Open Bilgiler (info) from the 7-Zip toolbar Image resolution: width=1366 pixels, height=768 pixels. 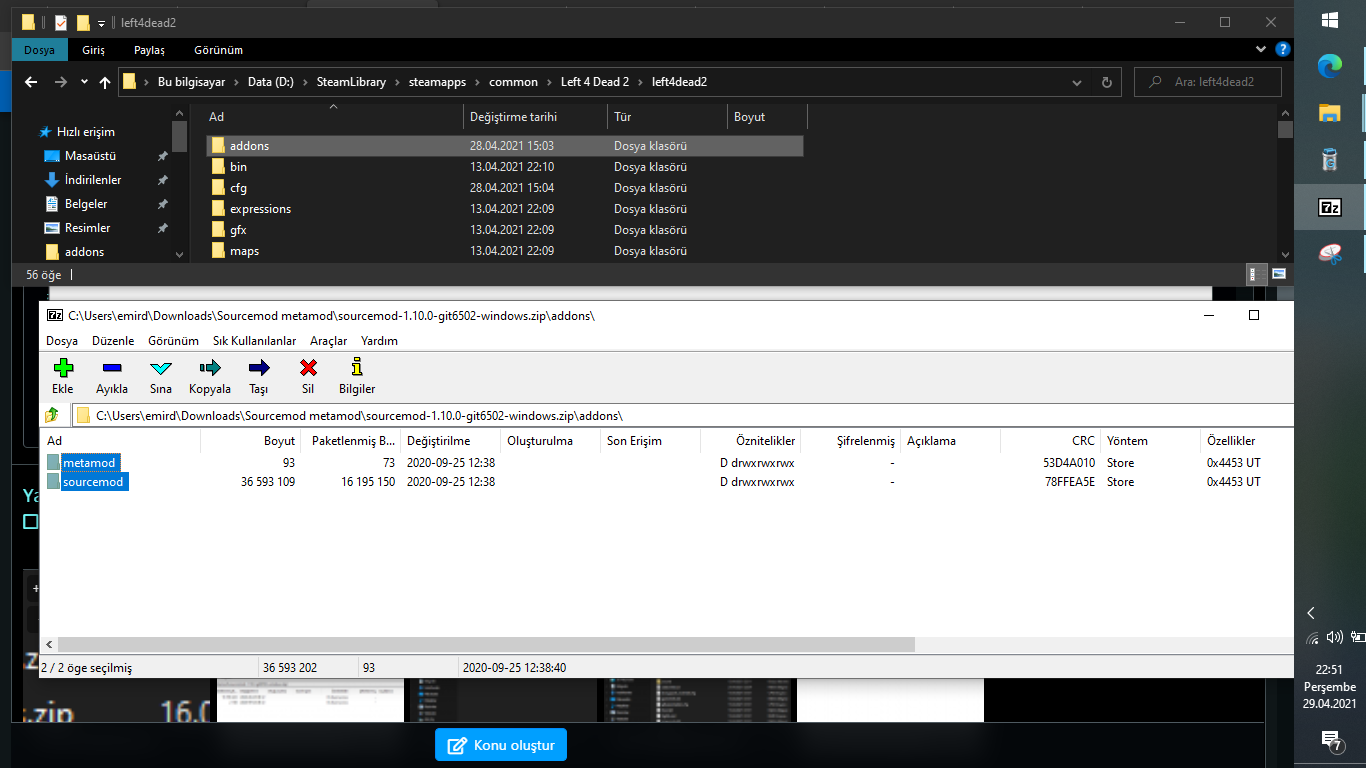[x=357, y=376]
